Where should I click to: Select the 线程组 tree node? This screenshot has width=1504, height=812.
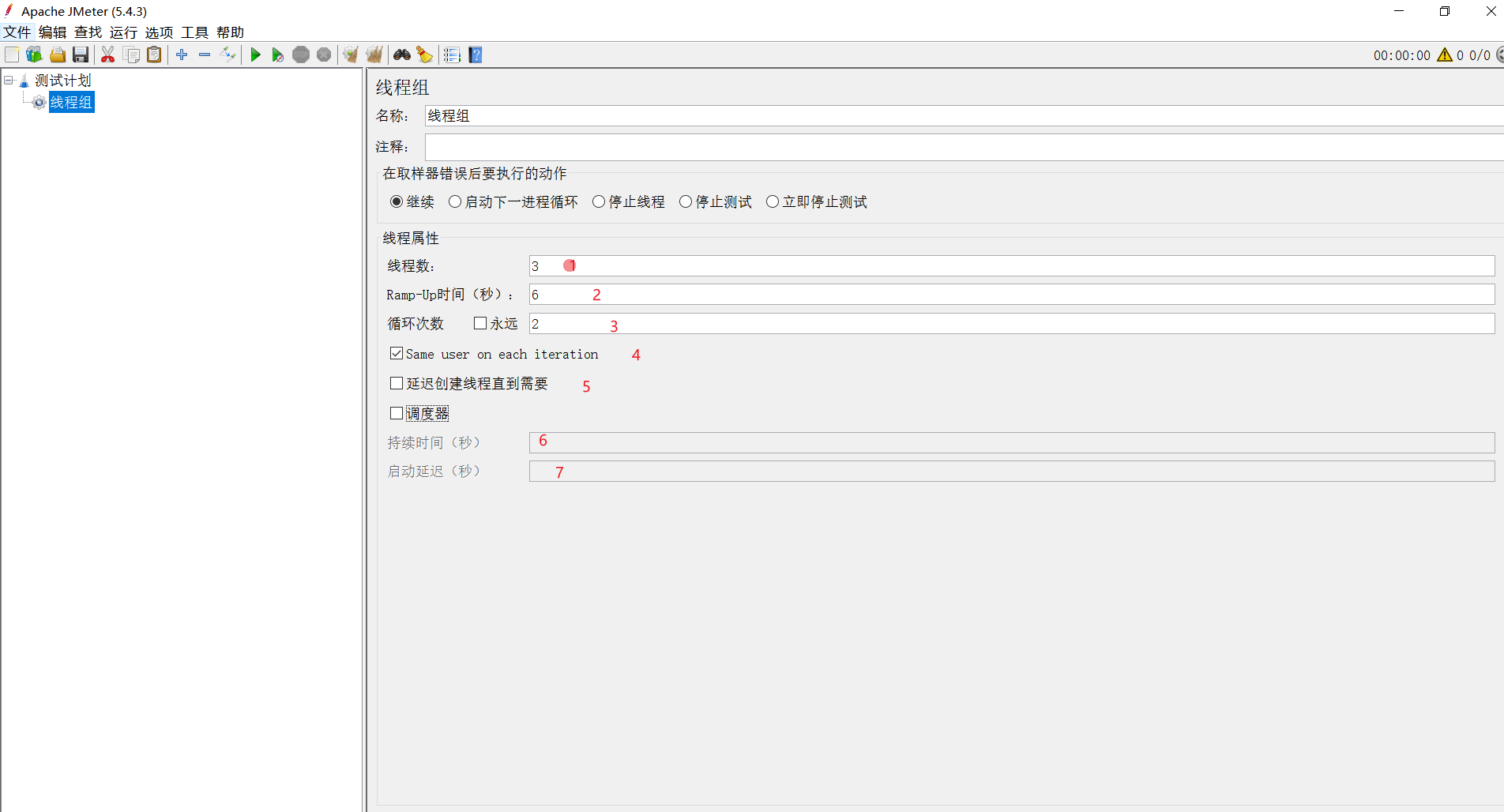click(x=71, y=102)
